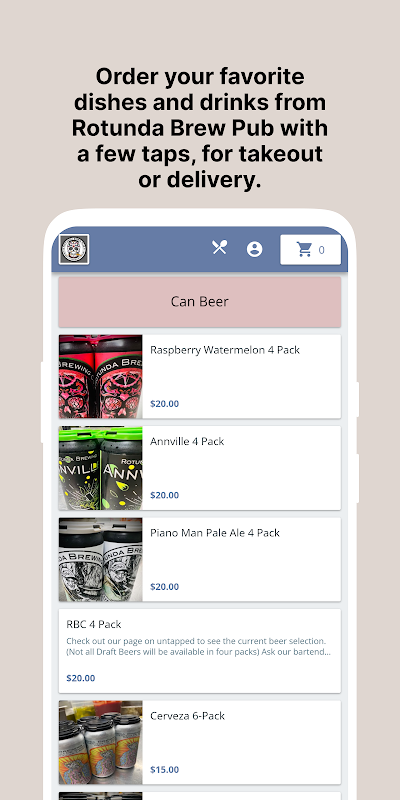Tap the Cerveza 6-Pack cans photo
The image size is (400, 800).
click(x=101, y=742)
